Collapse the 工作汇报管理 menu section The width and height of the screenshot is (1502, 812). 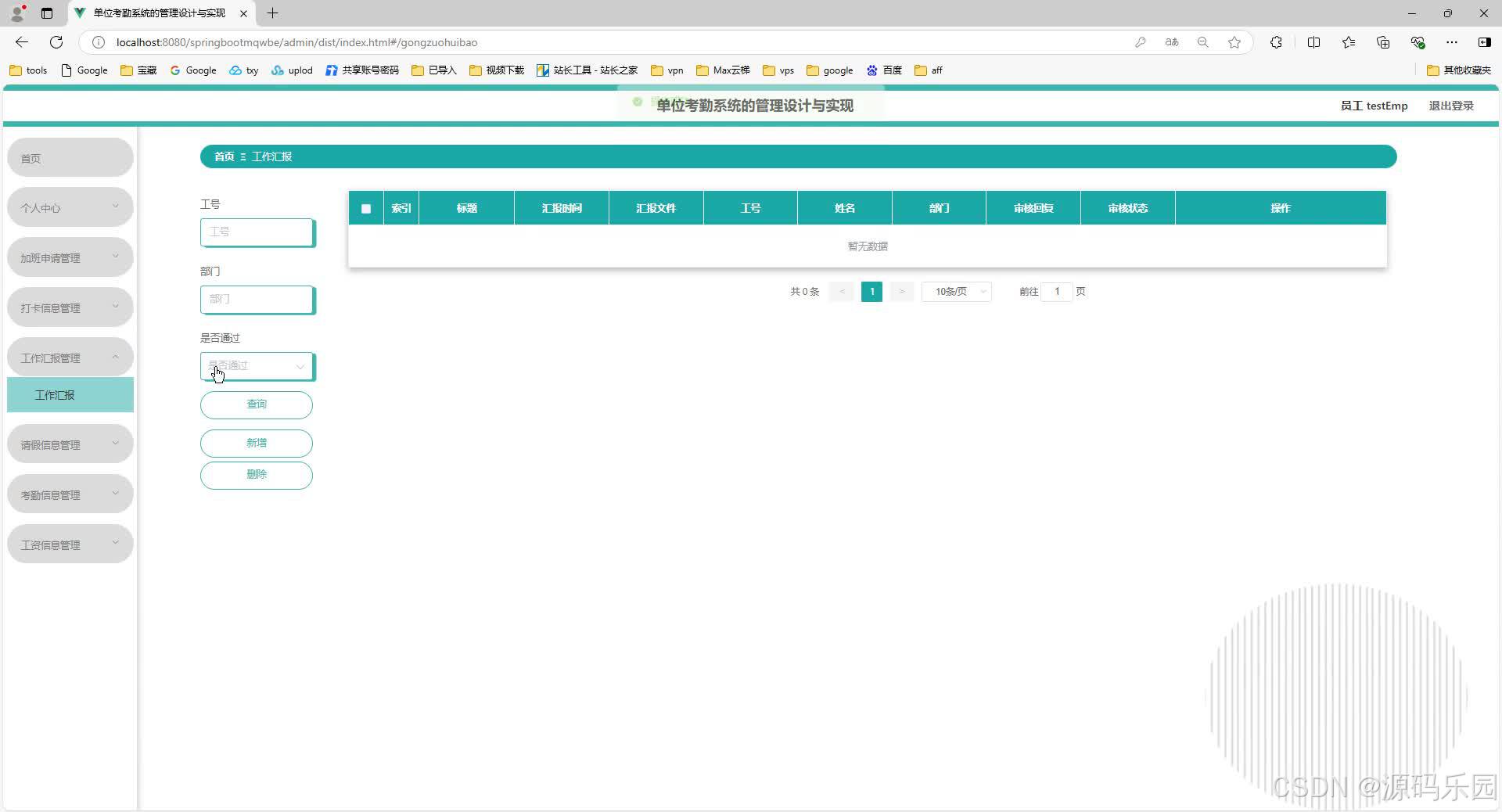[x=70, y=357]
